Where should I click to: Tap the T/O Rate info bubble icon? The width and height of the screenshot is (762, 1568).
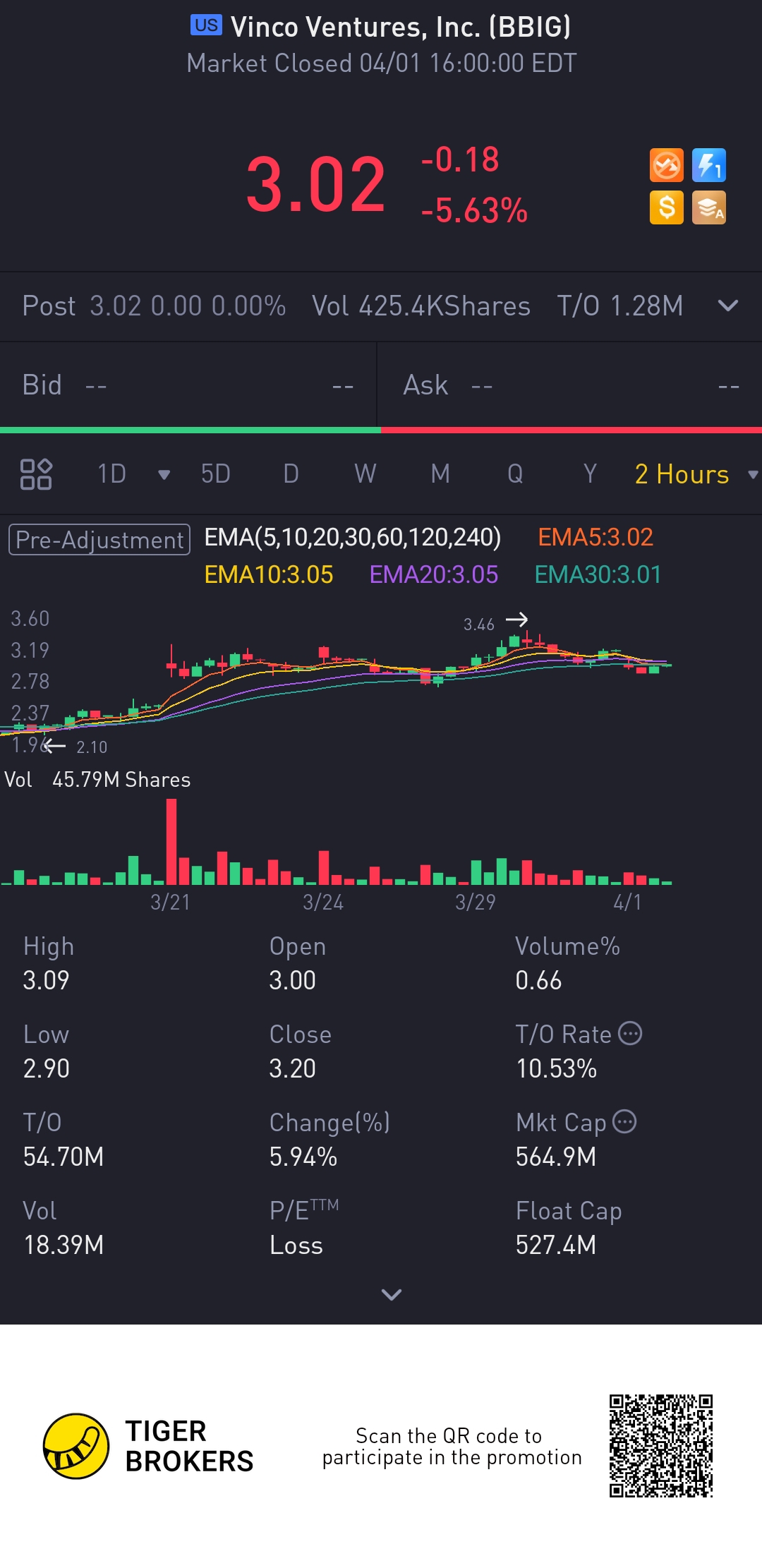click(x=630, y=1033)
